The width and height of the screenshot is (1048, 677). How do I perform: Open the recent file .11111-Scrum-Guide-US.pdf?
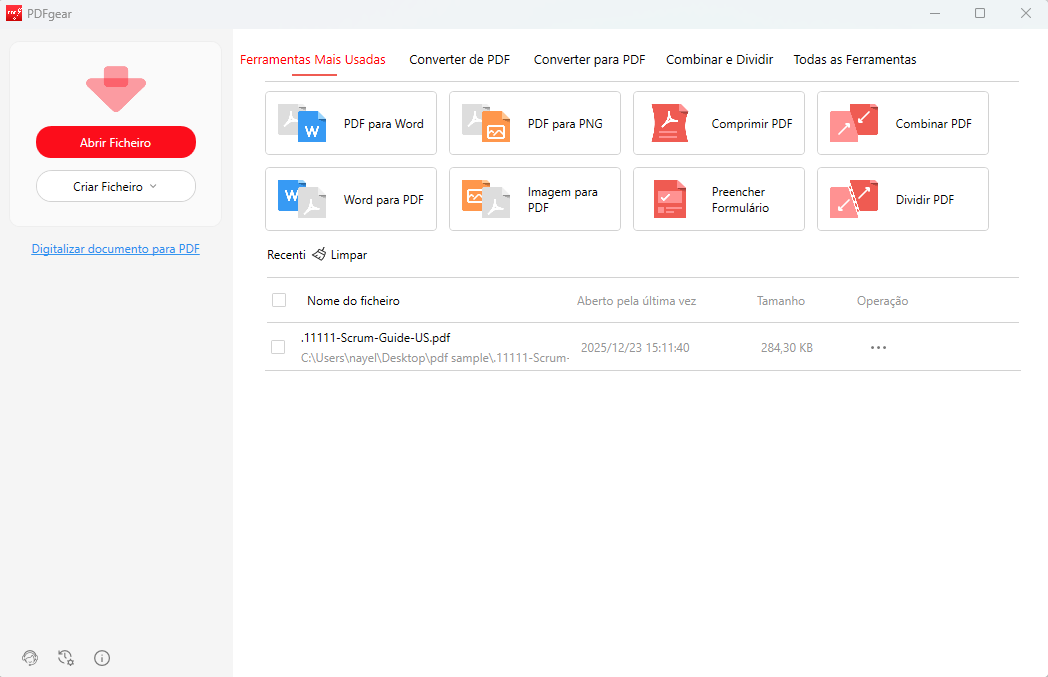click(375, 338)
